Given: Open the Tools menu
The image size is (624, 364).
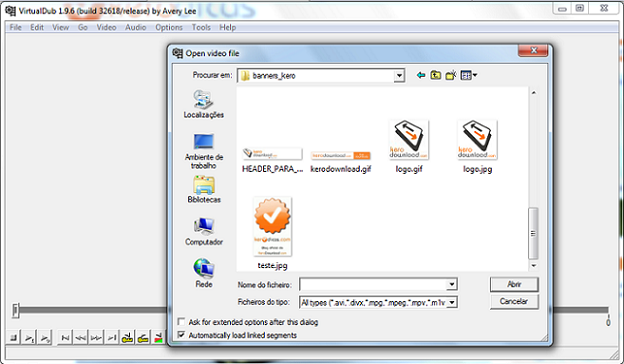Looking at the screenshot, I should click(201, 27).
